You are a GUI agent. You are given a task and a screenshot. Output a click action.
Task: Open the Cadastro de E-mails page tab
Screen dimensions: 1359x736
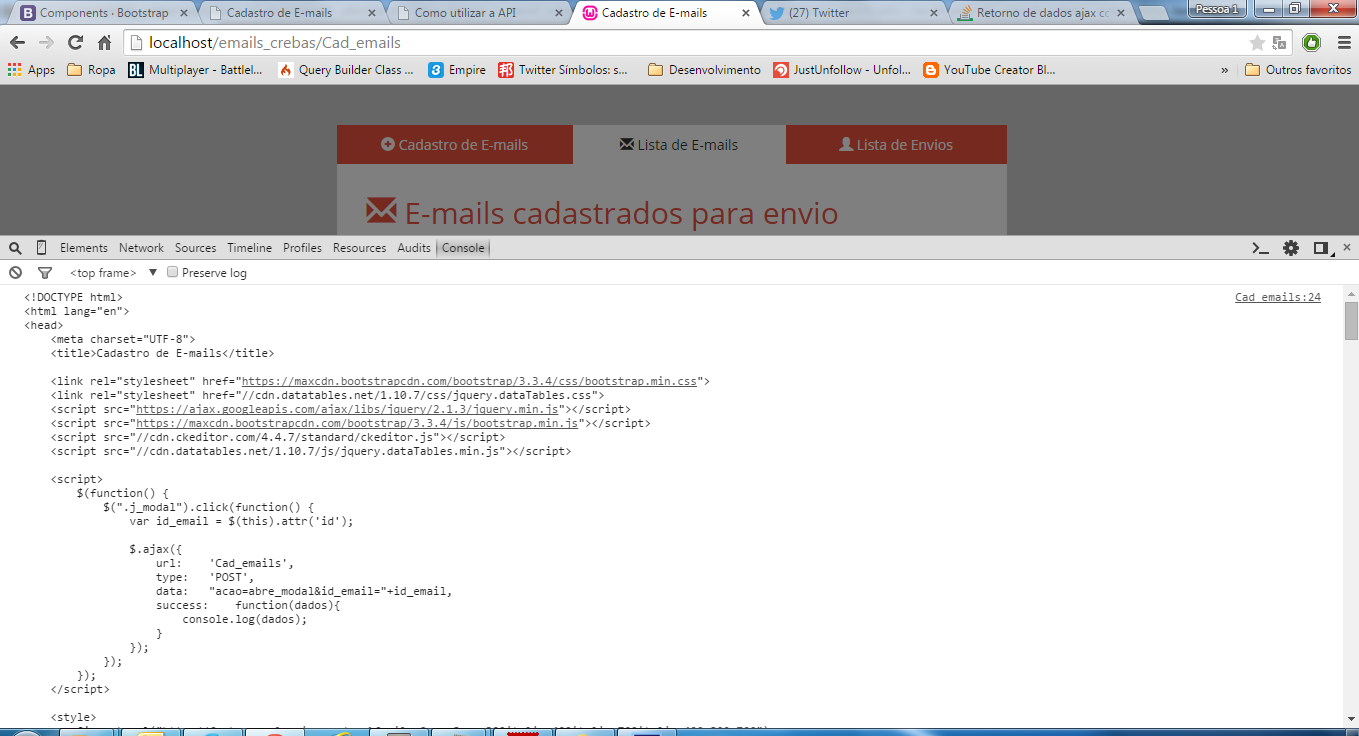pyautogui.click(x=455, y=145)
